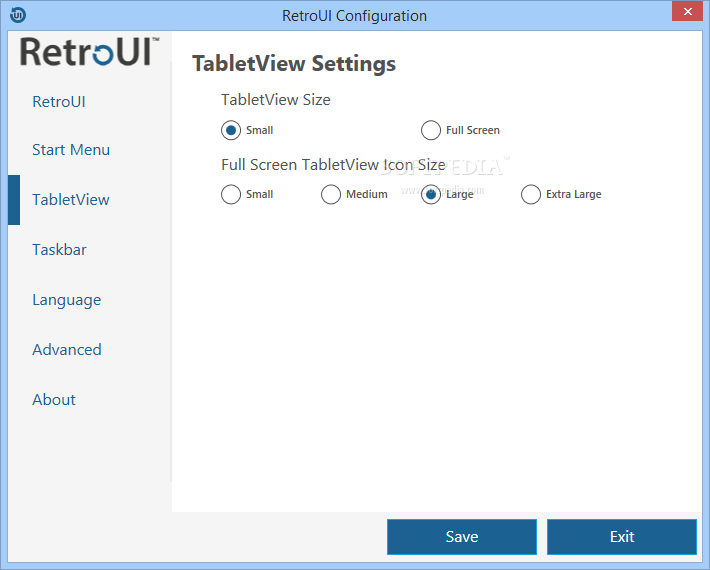Open the Advanced settings section
The image size is (710, 570).
(67, 350)
